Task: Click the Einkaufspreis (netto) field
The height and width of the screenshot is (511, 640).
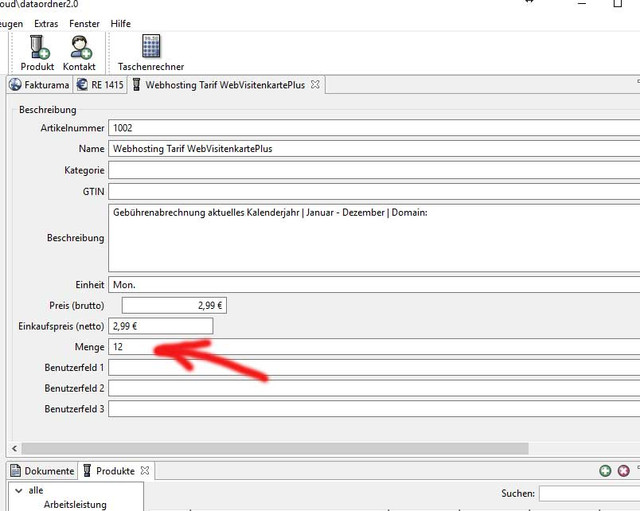Action: (x=160, y=326)
